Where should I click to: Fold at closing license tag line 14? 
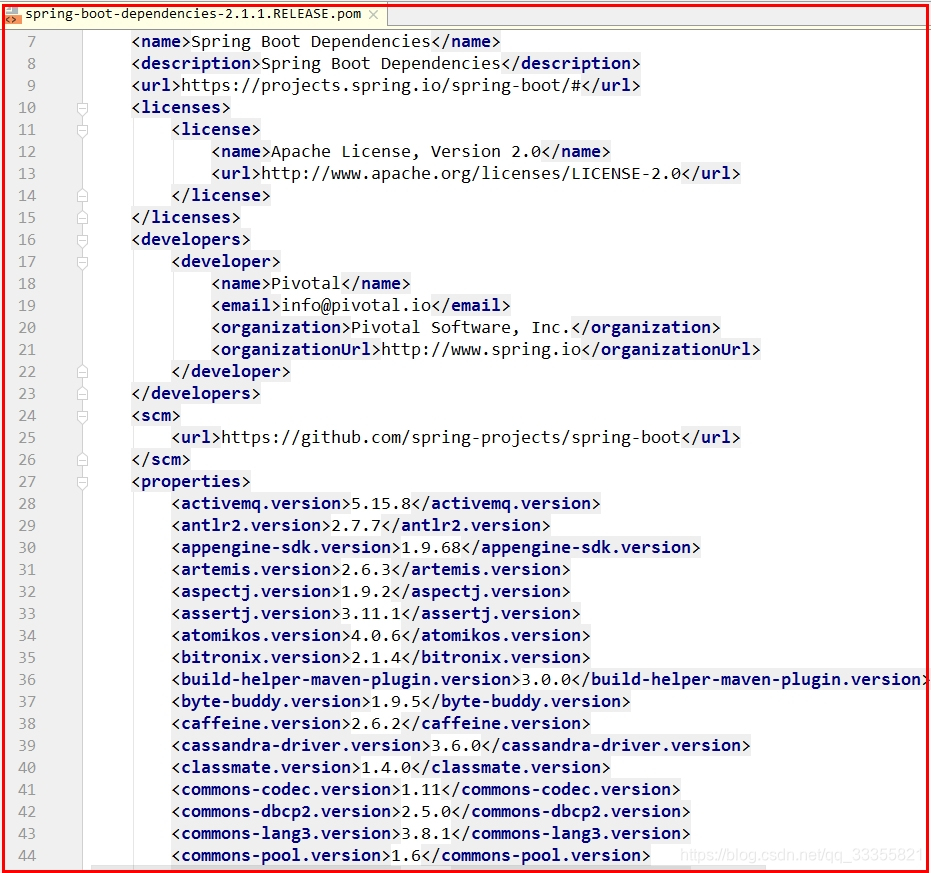pyautogui.click(x=83, y=196)
